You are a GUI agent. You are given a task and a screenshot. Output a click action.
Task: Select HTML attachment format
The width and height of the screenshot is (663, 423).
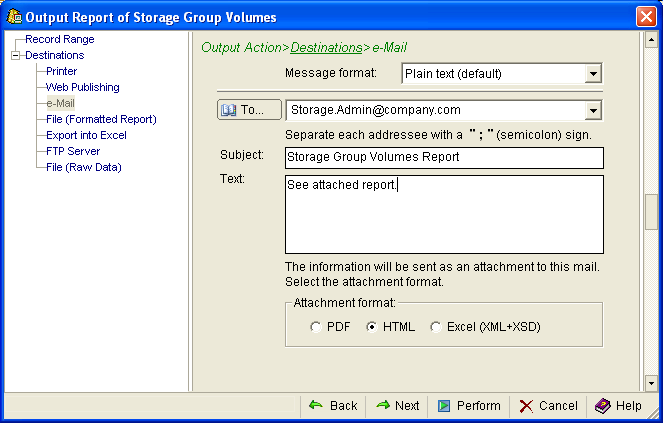tap(371, 327)
